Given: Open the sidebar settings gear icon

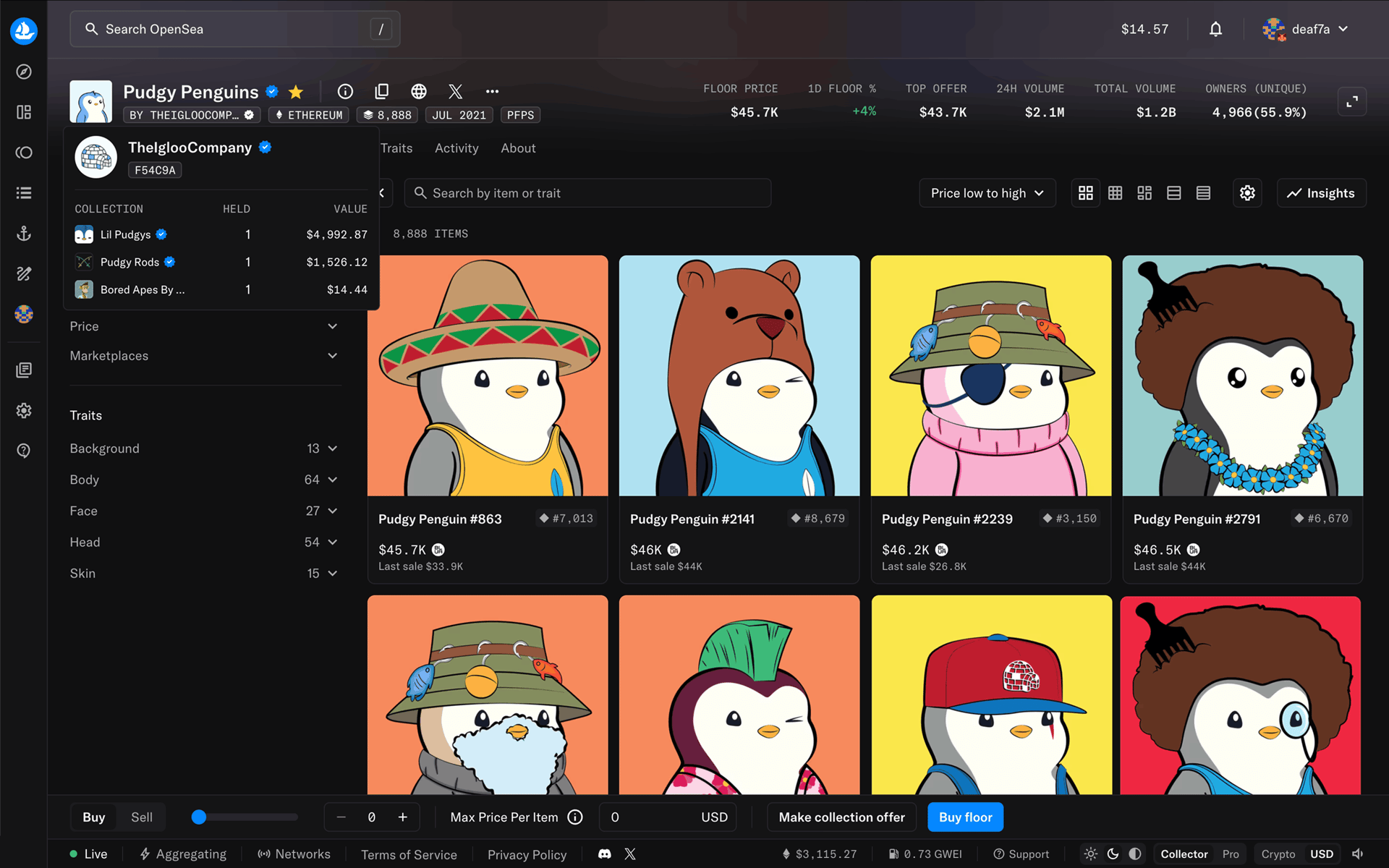Looking at the screenshot, I should coord(24,410).
